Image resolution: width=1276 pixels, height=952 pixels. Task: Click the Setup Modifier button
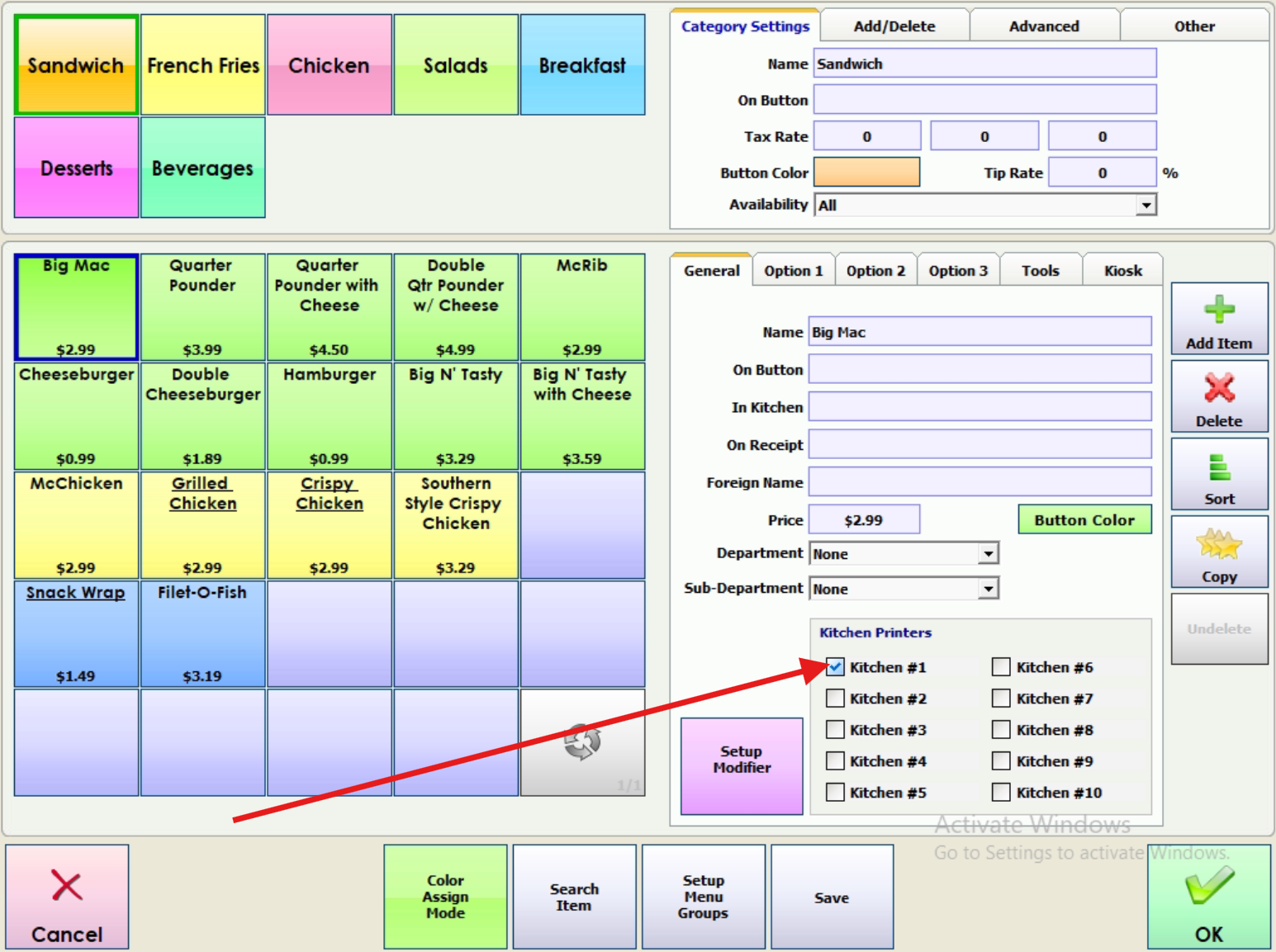pyautogui.click(x=742, y=765)
